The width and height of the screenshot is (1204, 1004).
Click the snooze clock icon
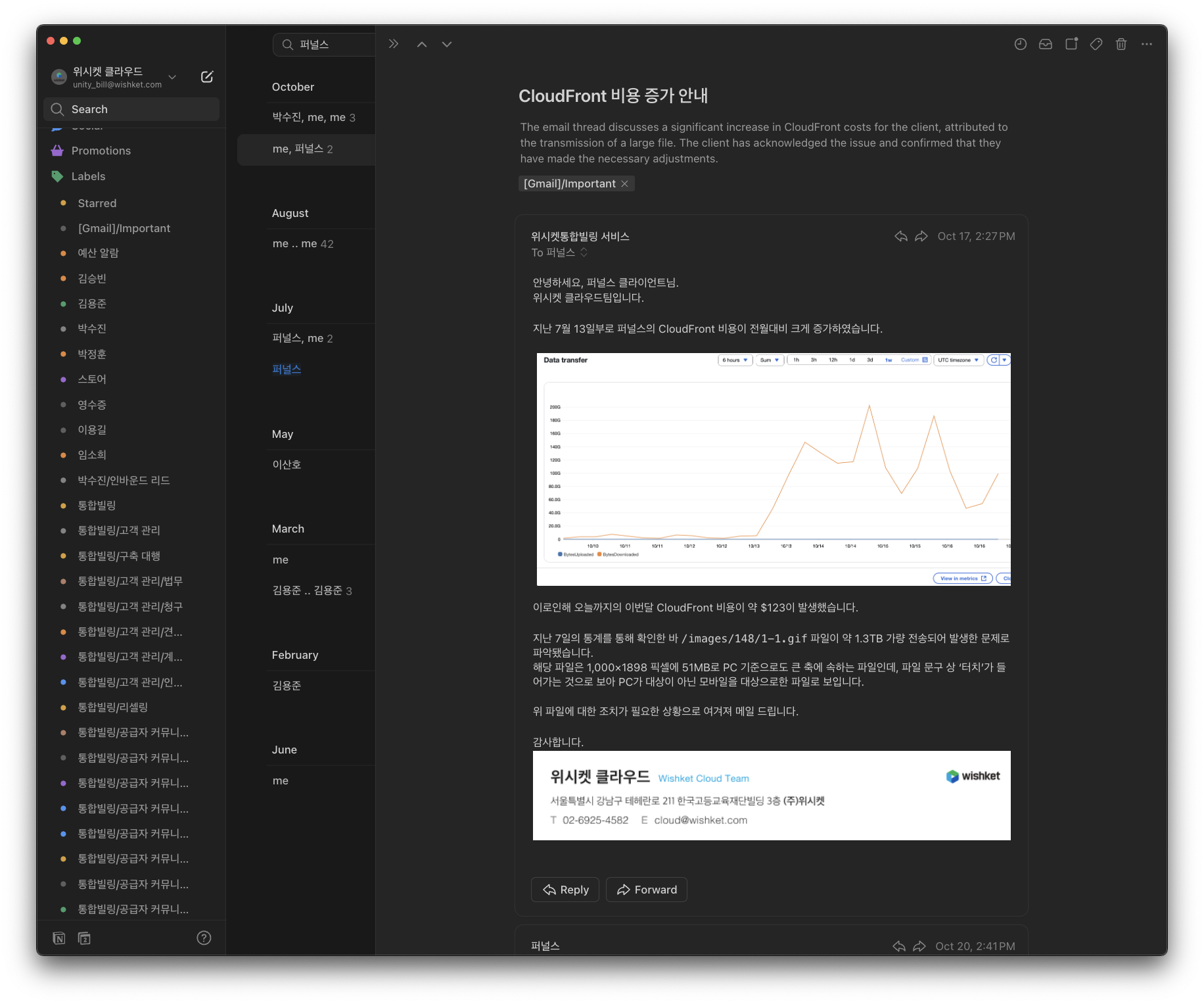pyautogui.click(x=1020, y=44)
